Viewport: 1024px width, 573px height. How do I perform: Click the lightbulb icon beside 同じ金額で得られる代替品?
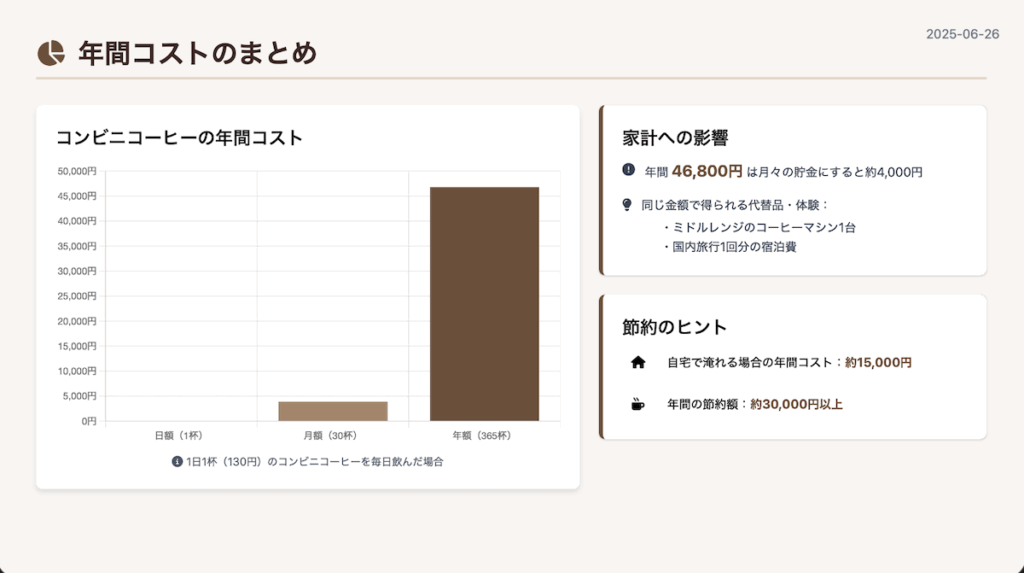pos(627,205)
